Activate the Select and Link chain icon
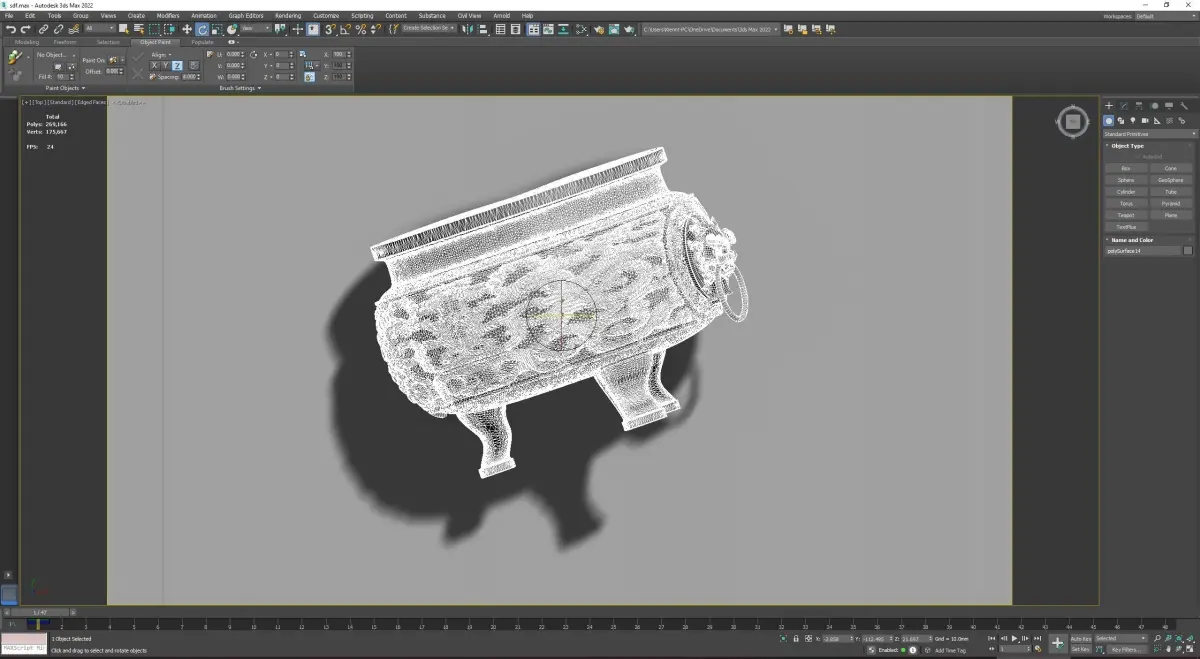 [43, 29]
